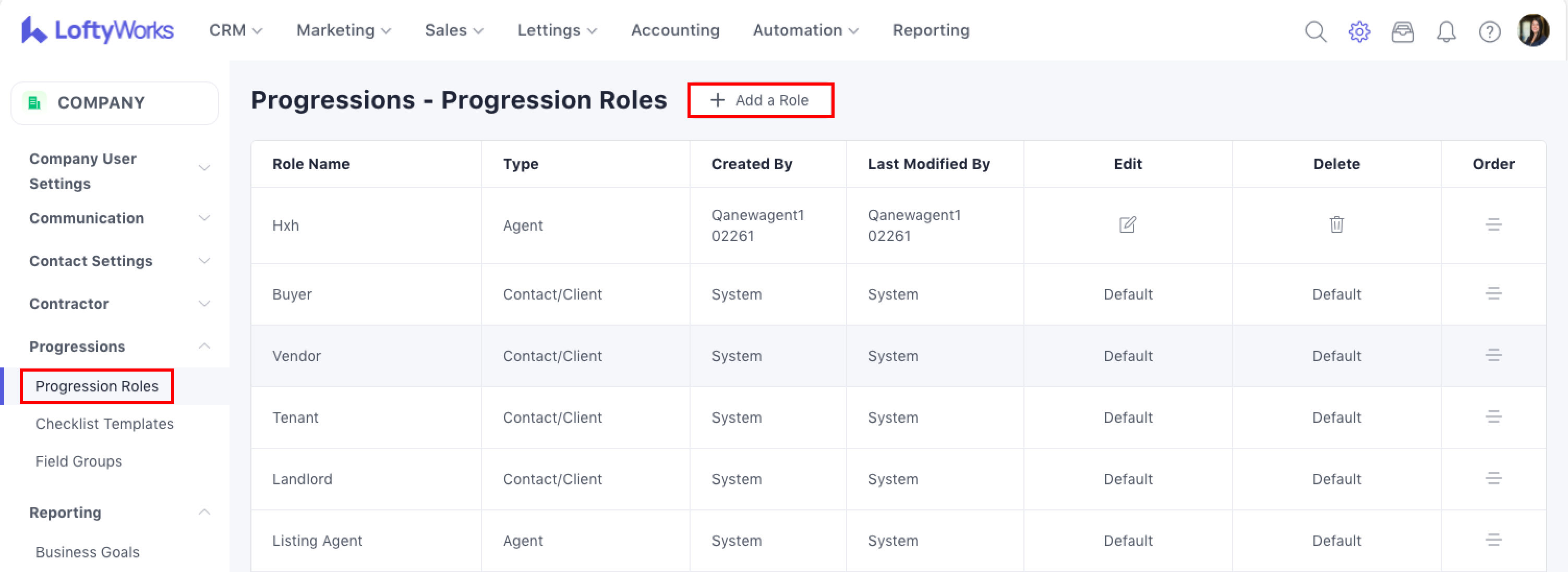The height and width of the screenshot is (572, 1568).
Task: Click the notifications bell icon
Action: (1445, 31)
